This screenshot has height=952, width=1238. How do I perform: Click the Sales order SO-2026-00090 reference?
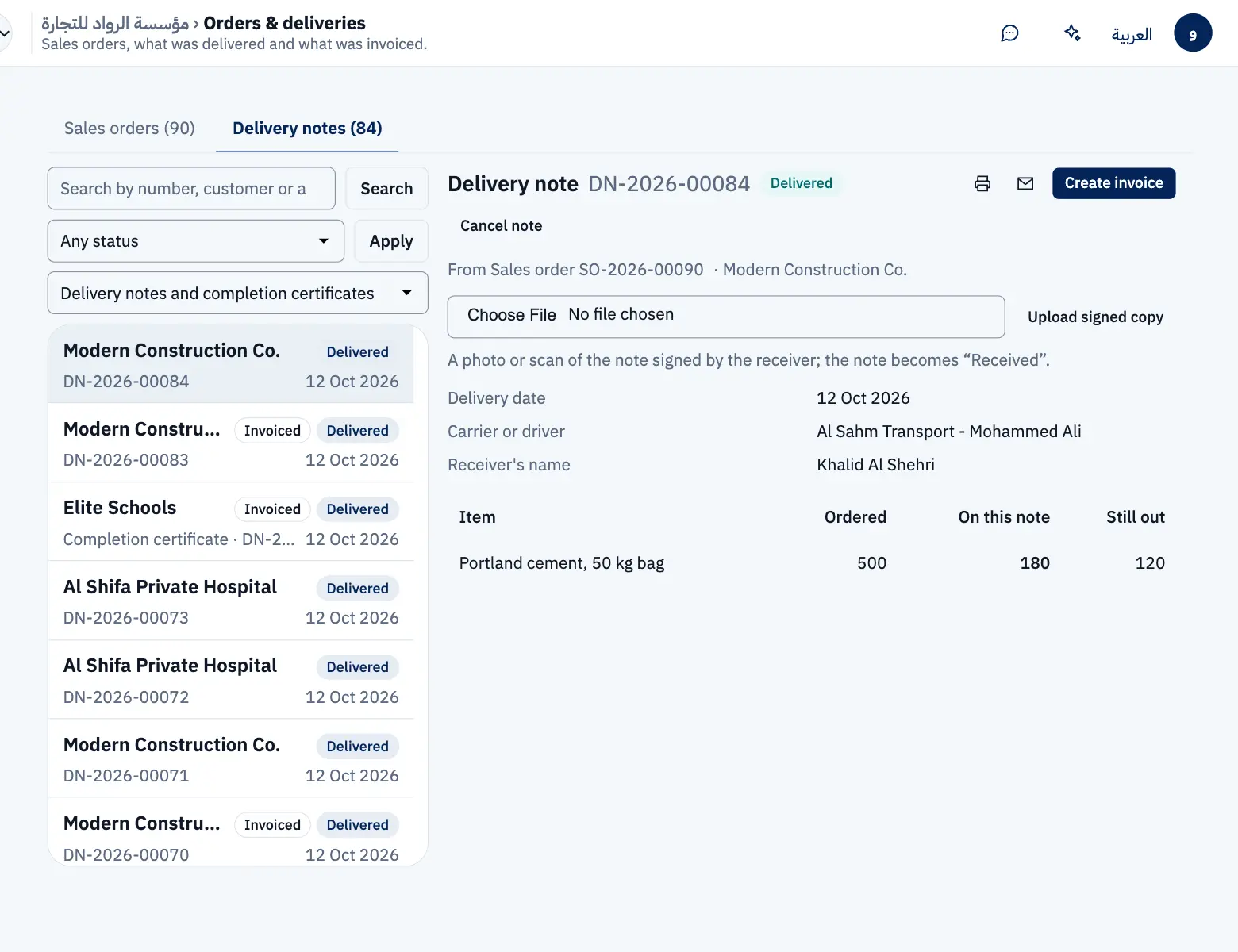641,270
